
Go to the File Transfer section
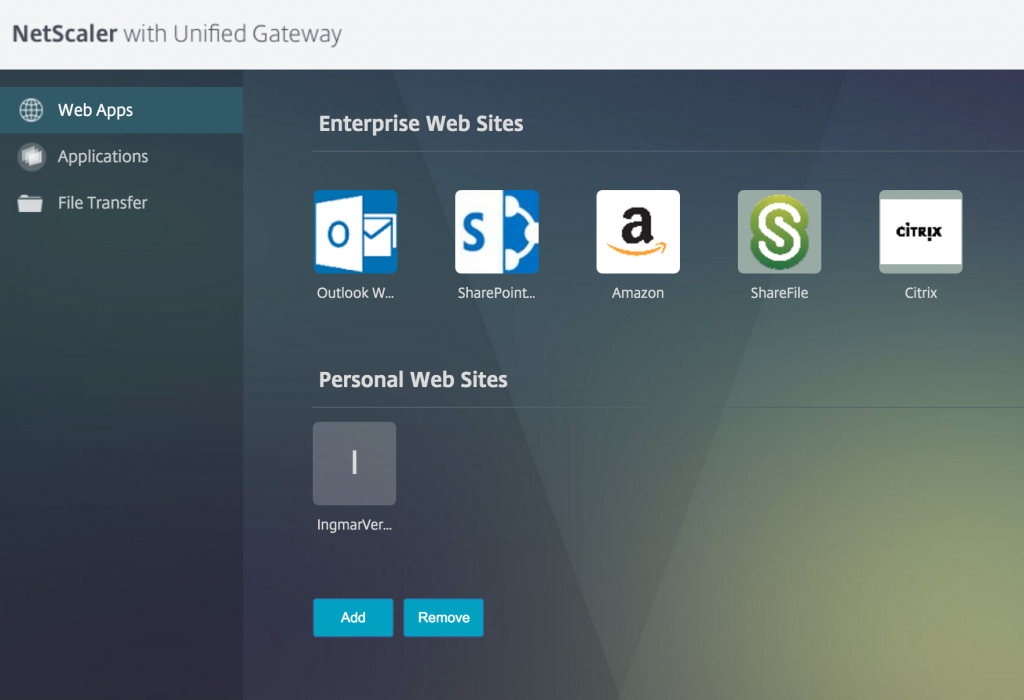pos(102,203)
